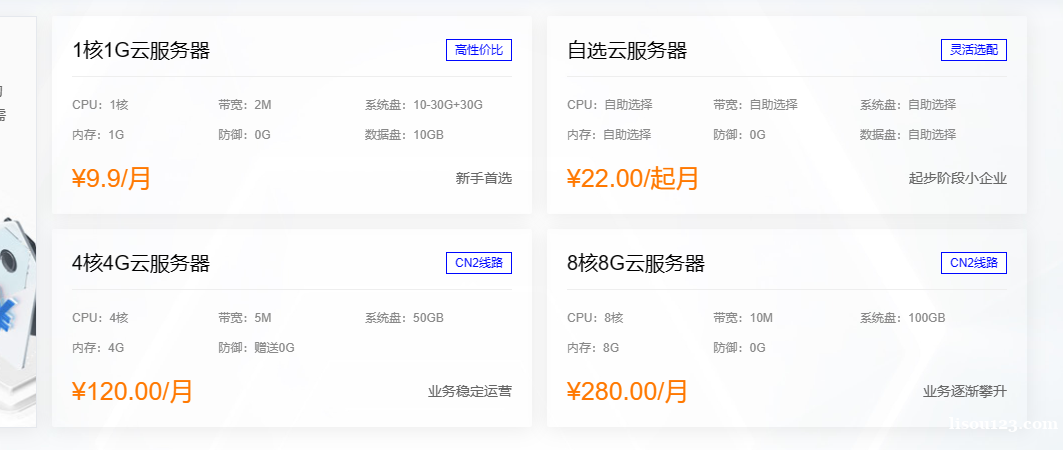The image size is (1063, 450).
Task: Click CN2线路 badge on 4核4G card
Action: [x=479, y=263]
